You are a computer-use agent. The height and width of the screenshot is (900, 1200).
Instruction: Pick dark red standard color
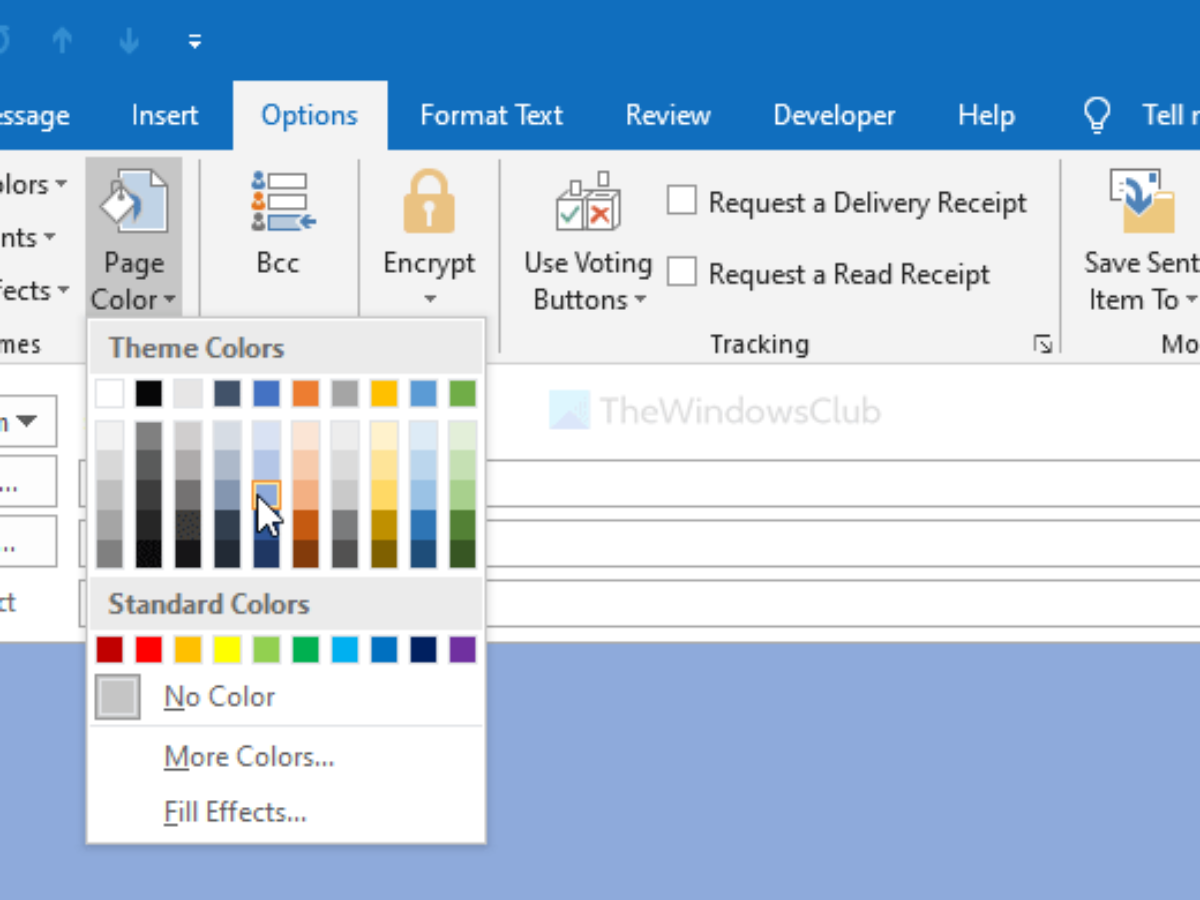click(110, 650)
